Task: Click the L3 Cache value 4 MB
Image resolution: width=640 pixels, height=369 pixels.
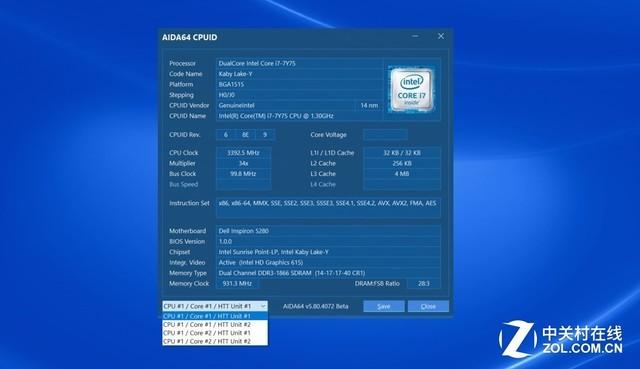Action: (x=402, y=174)
